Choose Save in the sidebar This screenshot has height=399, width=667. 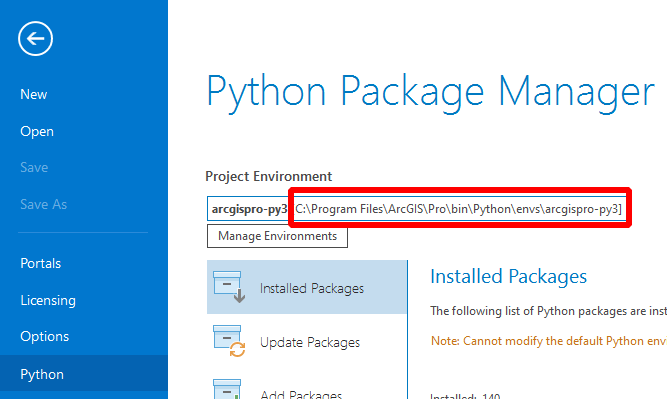coord(34,167)
